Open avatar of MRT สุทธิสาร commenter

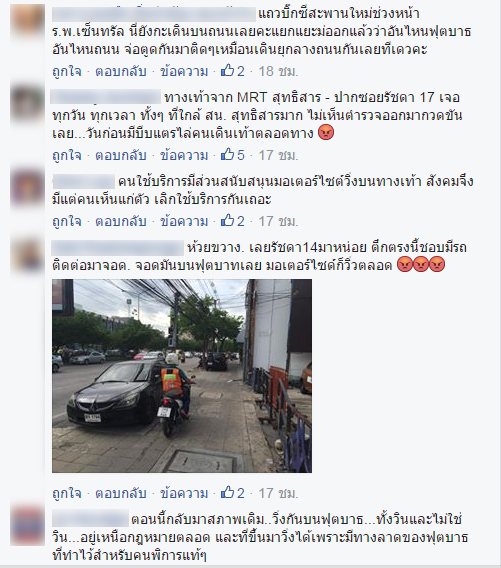28,103
